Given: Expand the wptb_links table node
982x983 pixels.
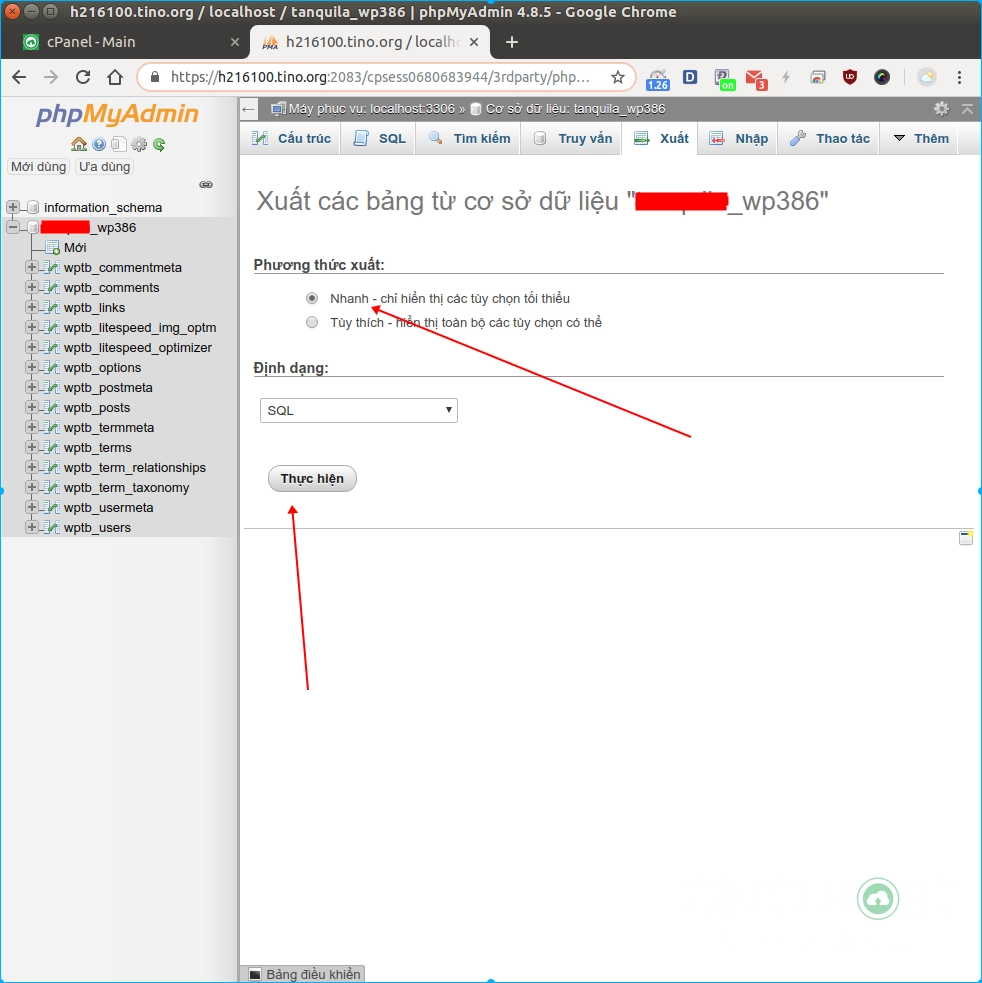Looking at the screenshot, I should [x=31, y=307].
